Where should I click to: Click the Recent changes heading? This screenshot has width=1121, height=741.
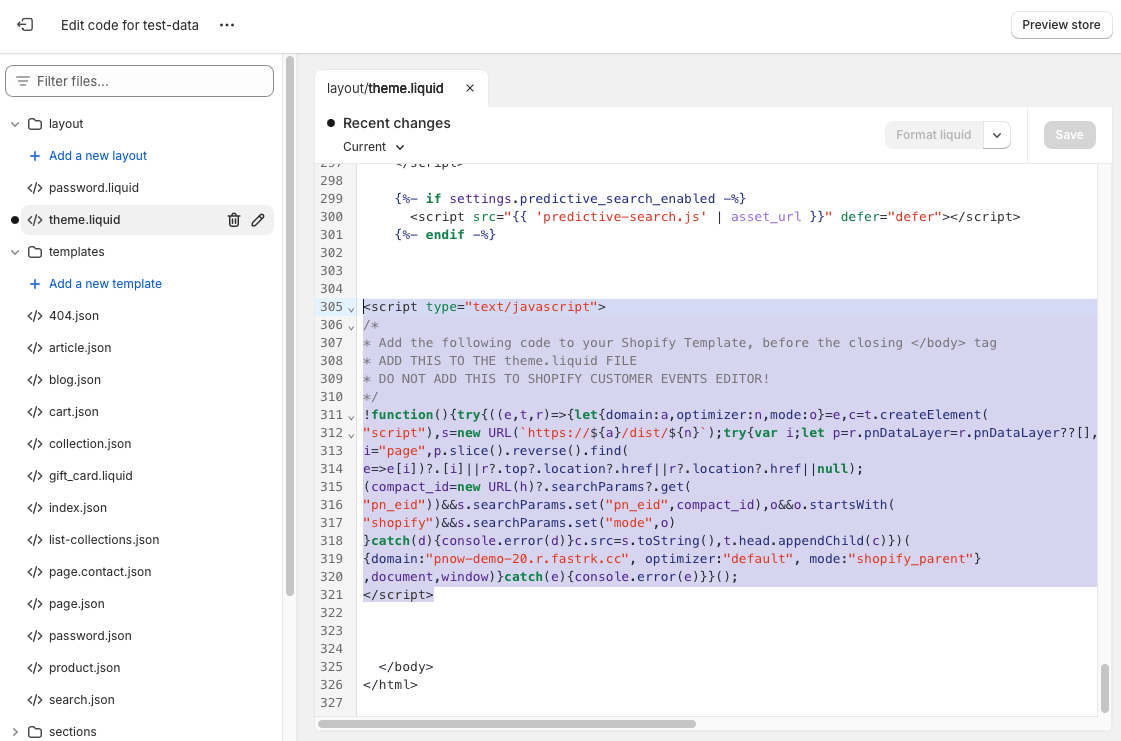[397, 123]
